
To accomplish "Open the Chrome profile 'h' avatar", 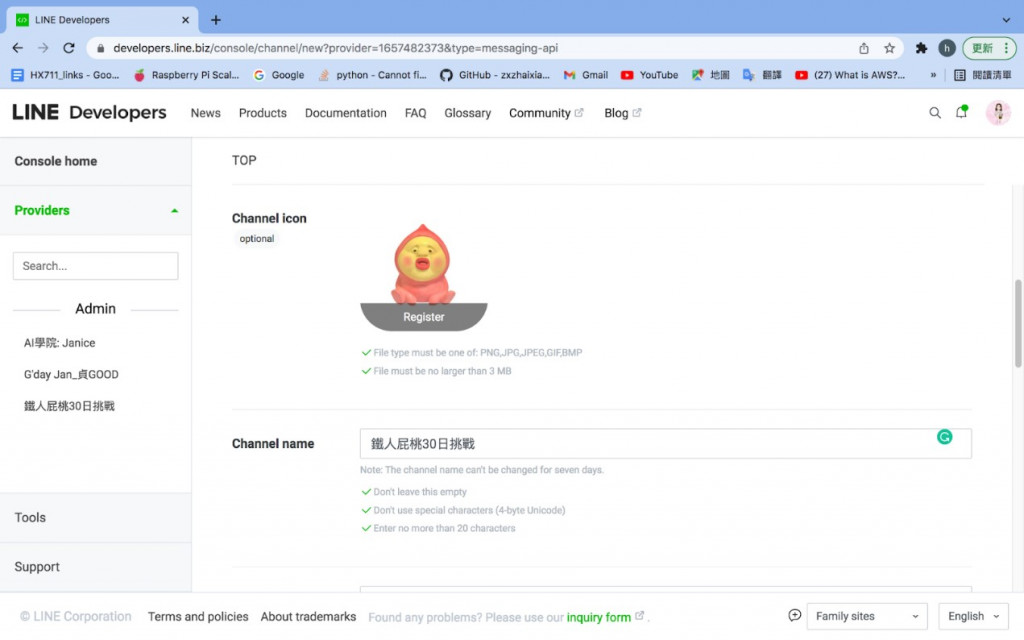I will click(x=946, y=48).
